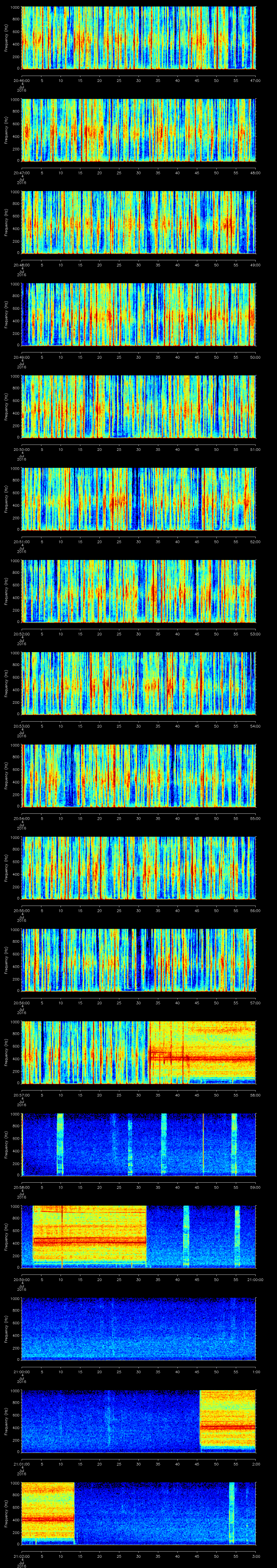
Task: Click the 21:01:00 time axis label
Action: pyautogui.click(x=21, y=1463)
